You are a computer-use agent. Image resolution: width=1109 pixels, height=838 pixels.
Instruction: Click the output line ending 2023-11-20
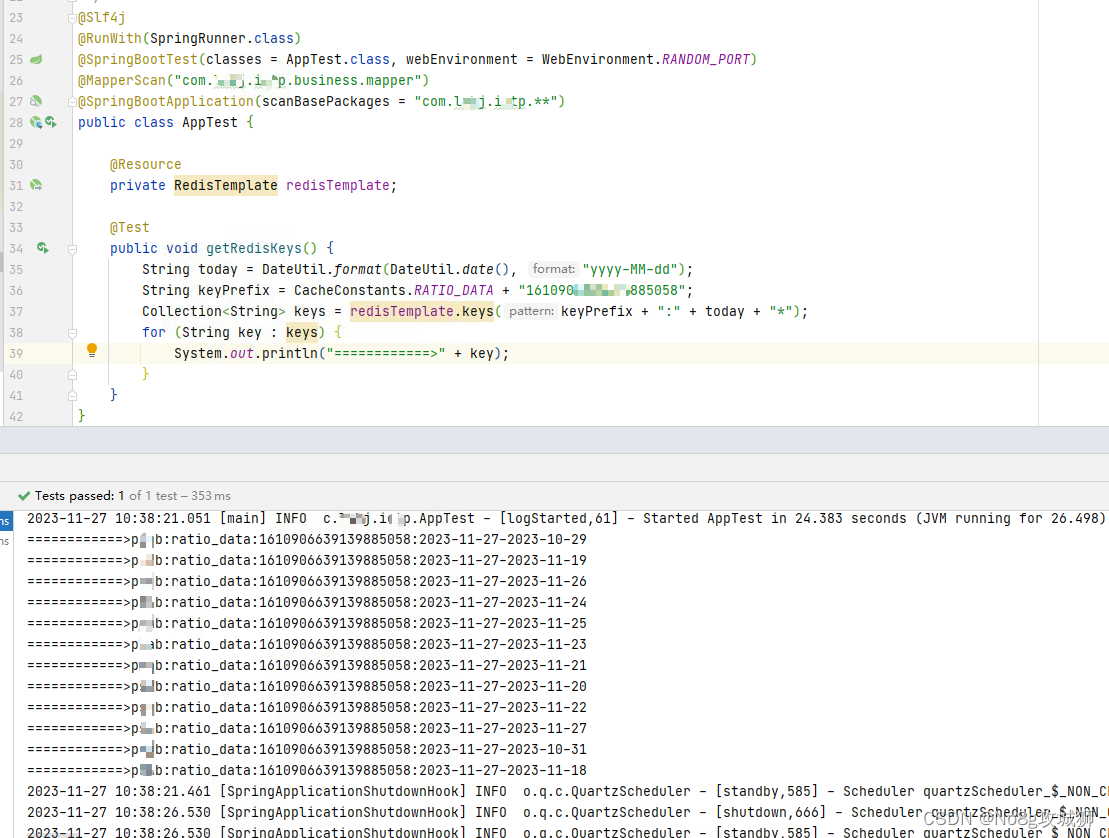coord(307,686)
